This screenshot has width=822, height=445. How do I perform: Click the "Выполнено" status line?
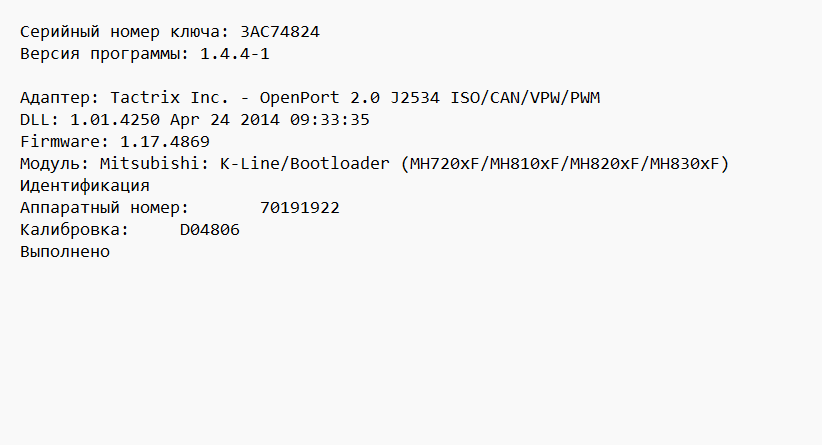[x=65, y=252]
